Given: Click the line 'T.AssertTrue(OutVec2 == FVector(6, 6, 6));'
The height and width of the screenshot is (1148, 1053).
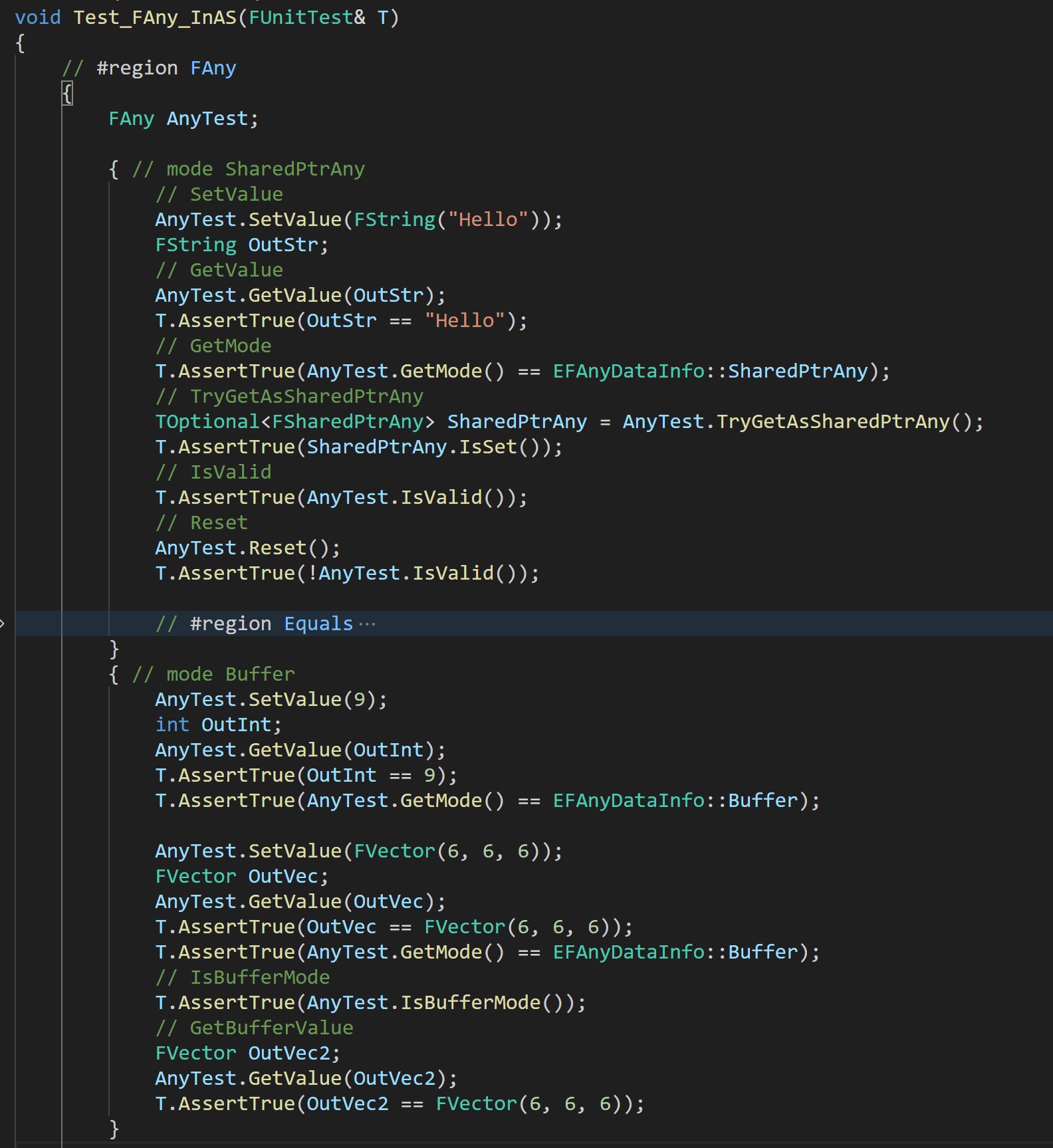Looking at the screenshot, I should [400, 1103].
